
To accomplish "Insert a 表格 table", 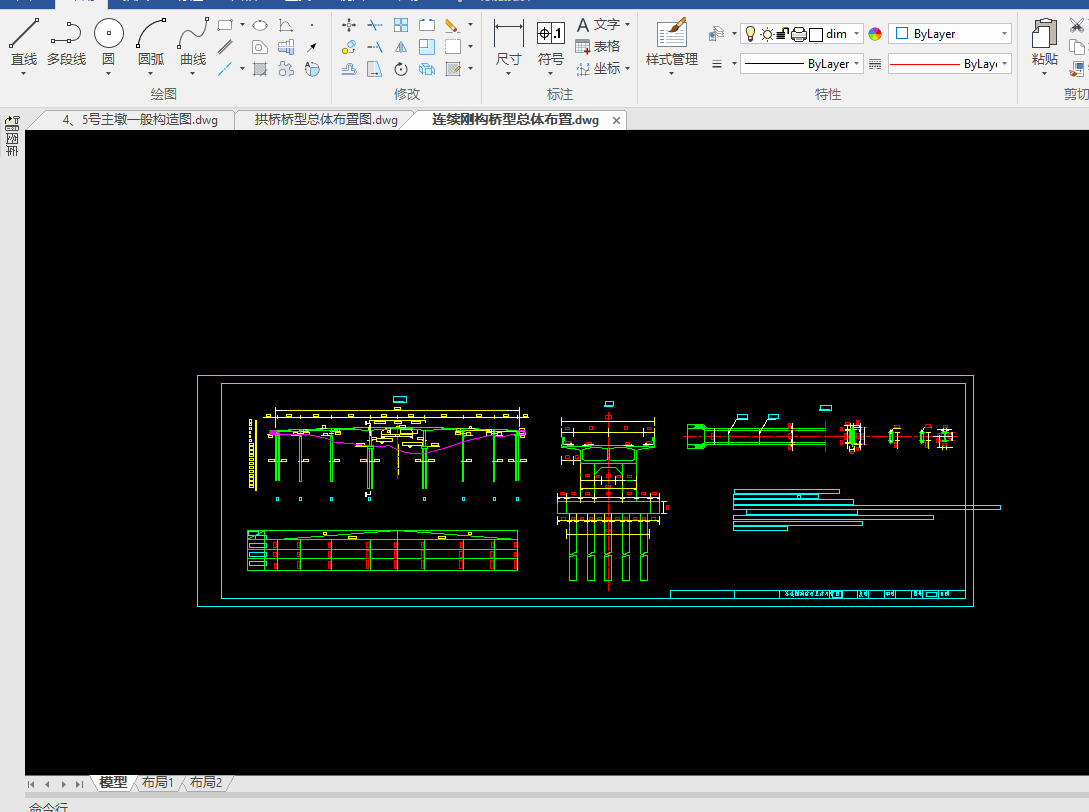I will point(598,47).
